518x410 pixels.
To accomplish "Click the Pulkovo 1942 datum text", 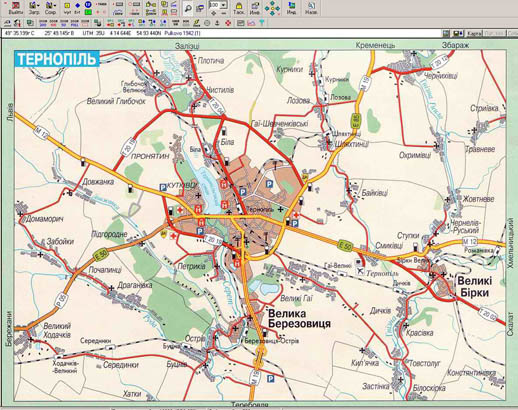I will (182, 33).
